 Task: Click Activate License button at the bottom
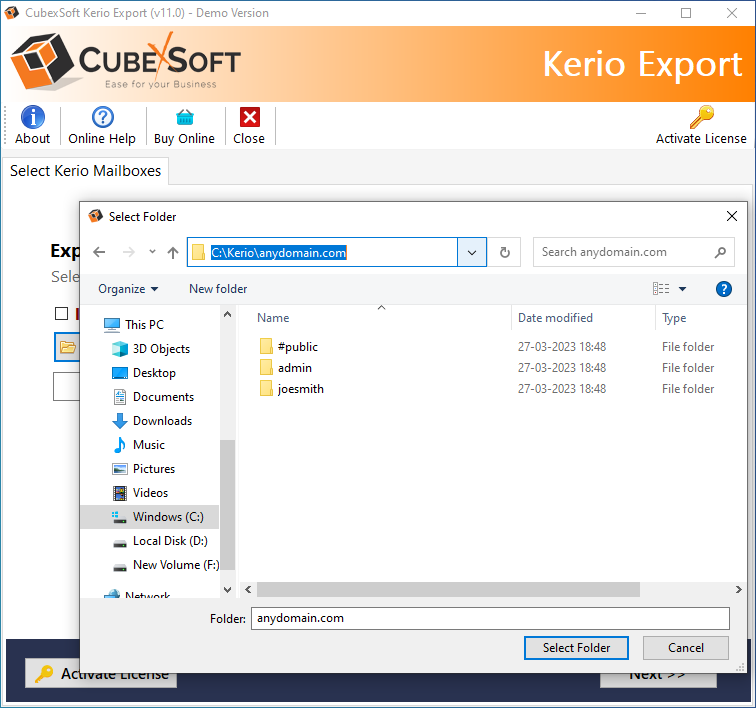pyautogui.click(x=101, y=673)
